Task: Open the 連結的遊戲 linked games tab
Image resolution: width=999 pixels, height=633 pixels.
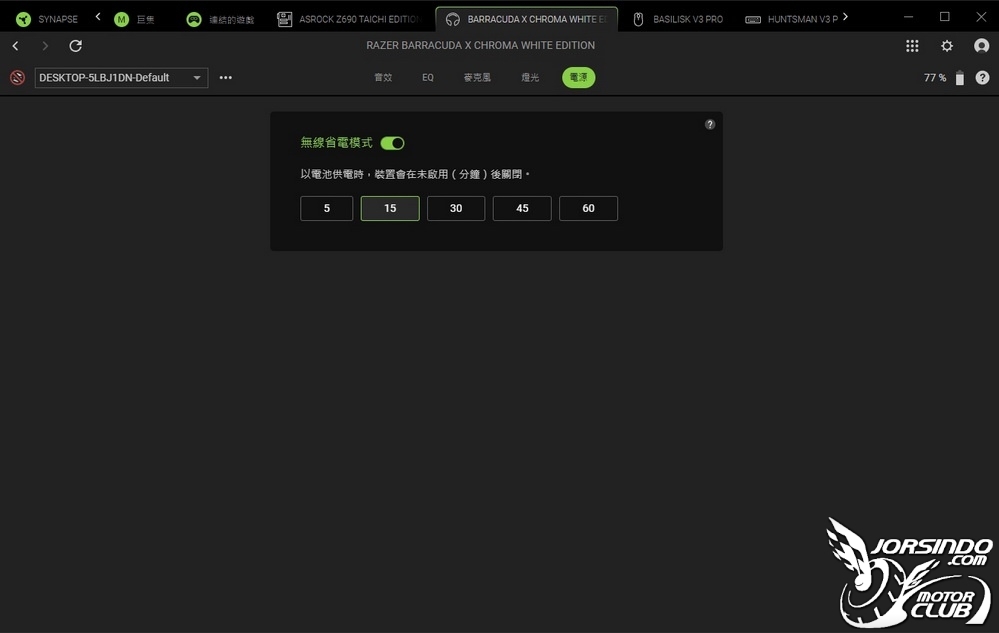Action: tap(220, 19)
